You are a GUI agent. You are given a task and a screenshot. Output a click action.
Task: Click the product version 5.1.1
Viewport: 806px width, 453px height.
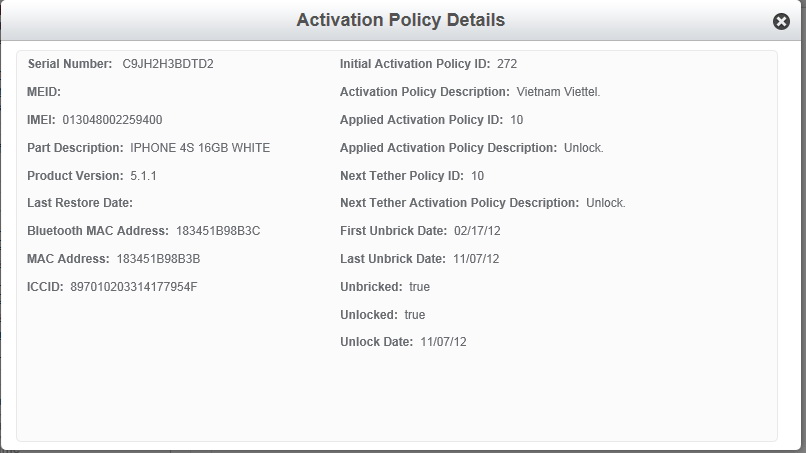coord(143,176)
